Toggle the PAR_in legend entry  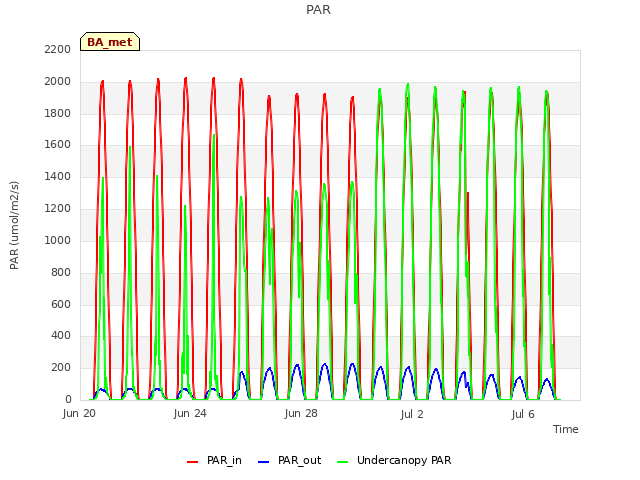coord(214,460)
